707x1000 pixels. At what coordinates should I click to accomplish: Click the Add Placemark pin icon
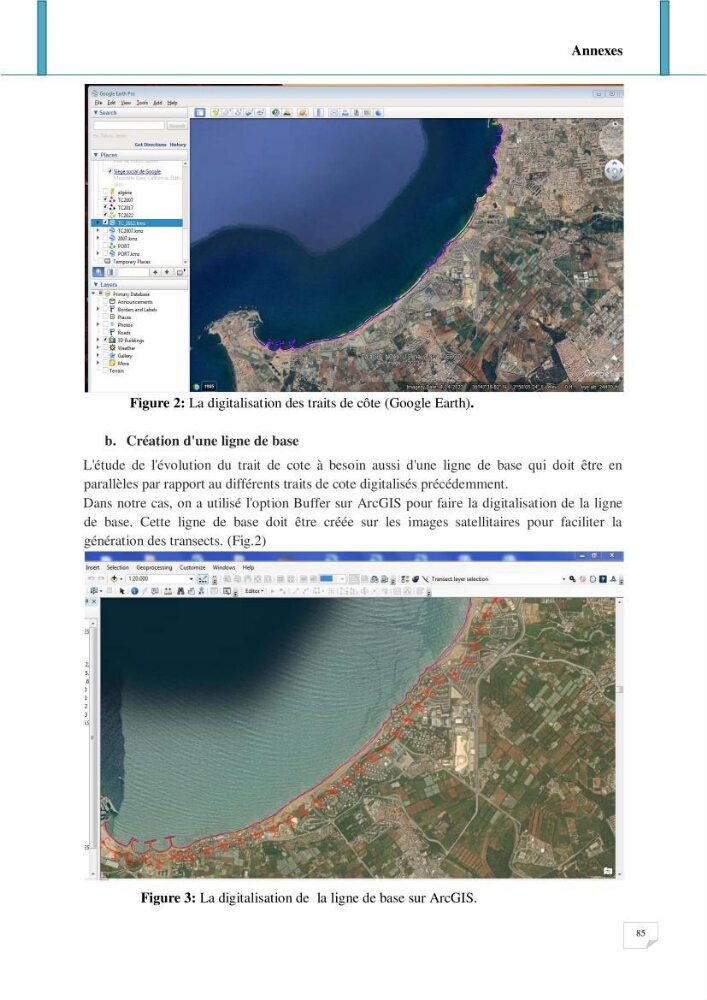[x=215, y=112]
